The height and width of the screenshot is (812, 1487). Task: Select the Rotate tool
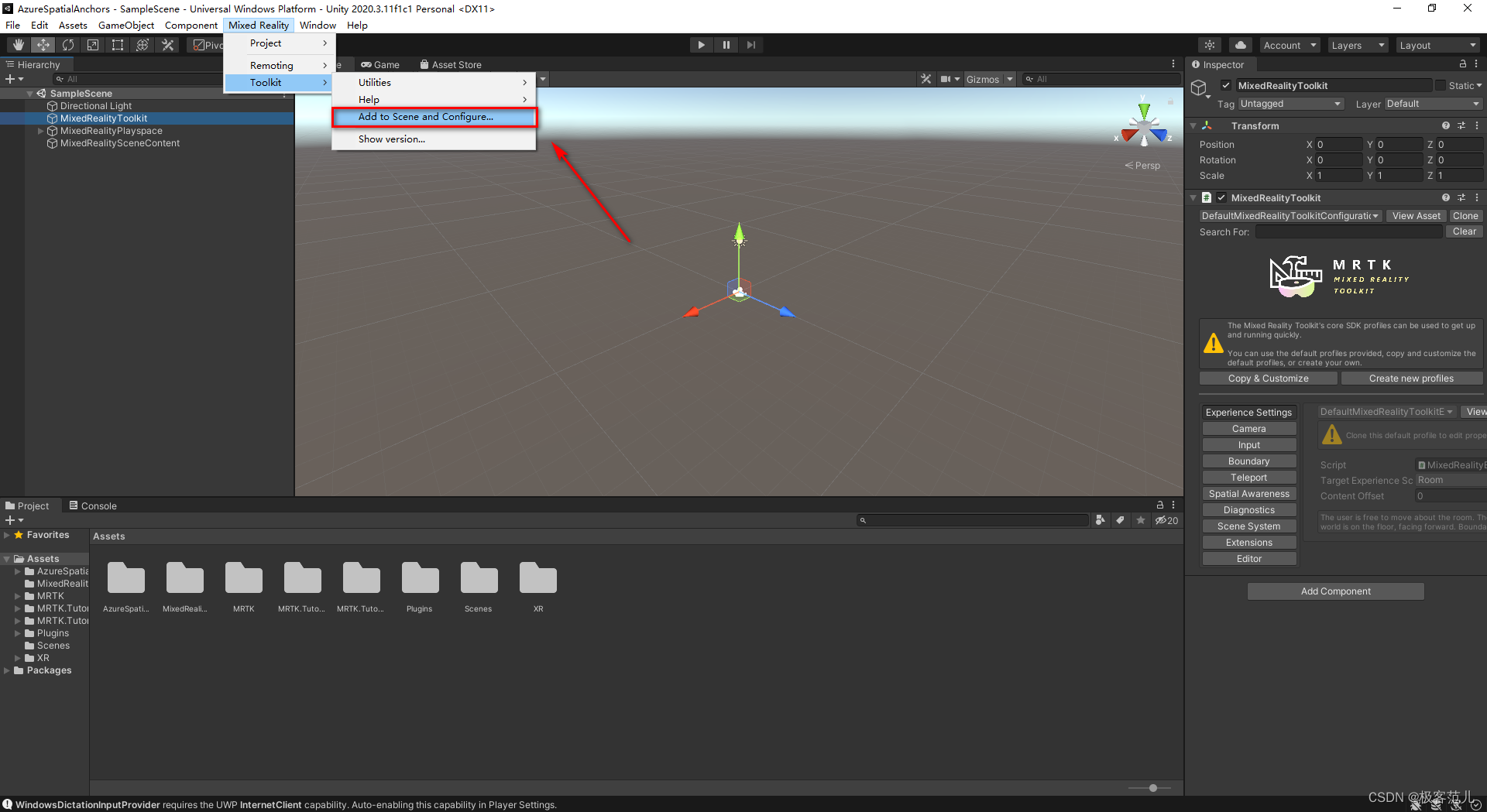pos(68,45)
